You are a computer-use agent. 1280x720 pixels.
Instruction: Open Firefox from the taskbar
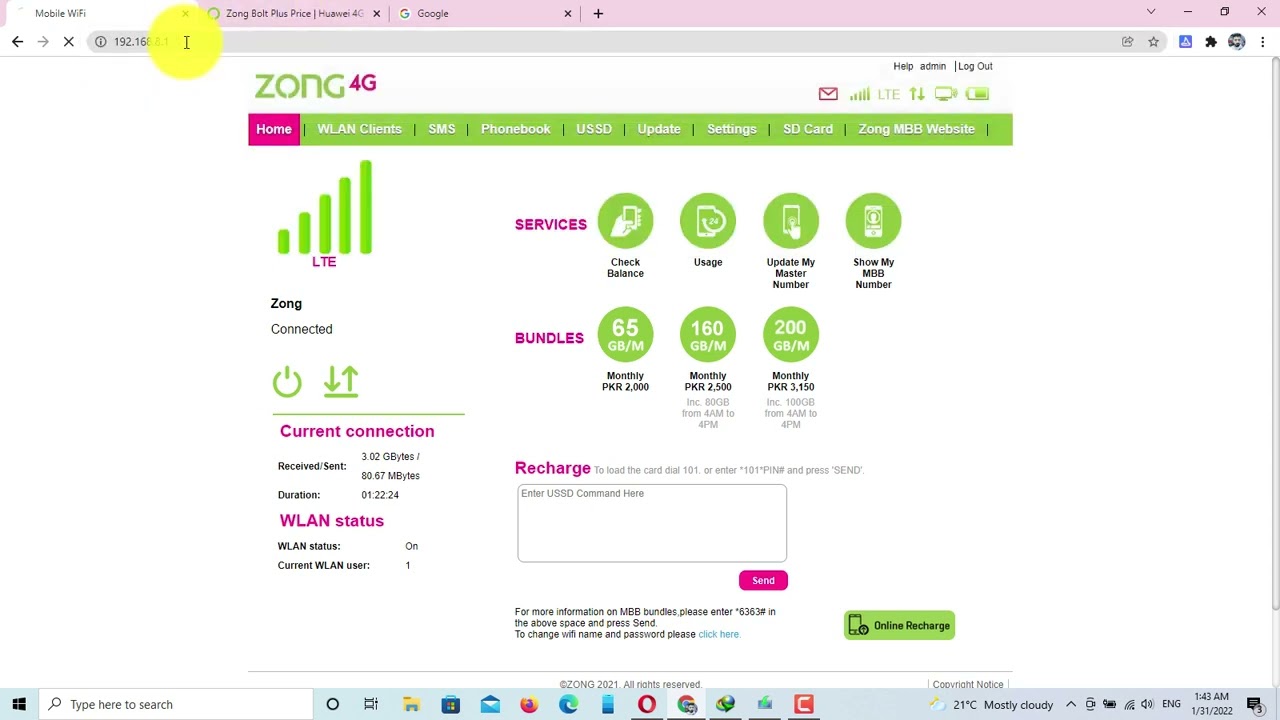click(529, 704)
